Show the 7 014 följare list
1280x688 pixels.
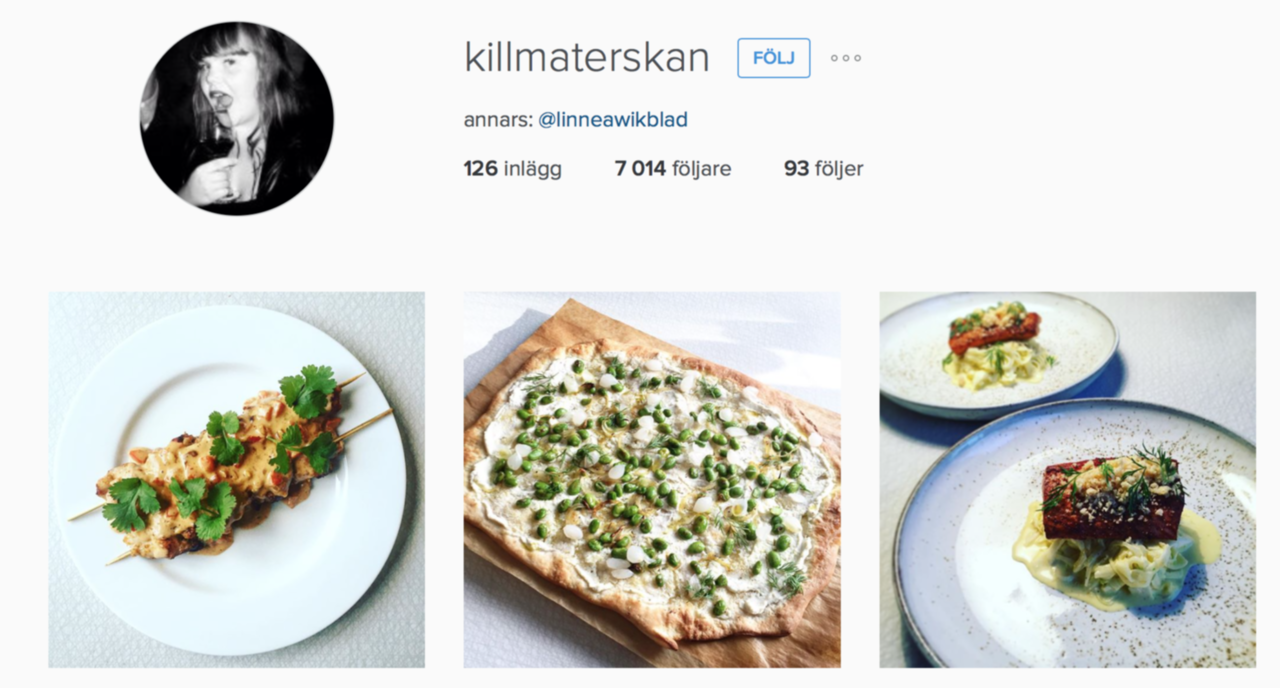click(x=673, y=169)
